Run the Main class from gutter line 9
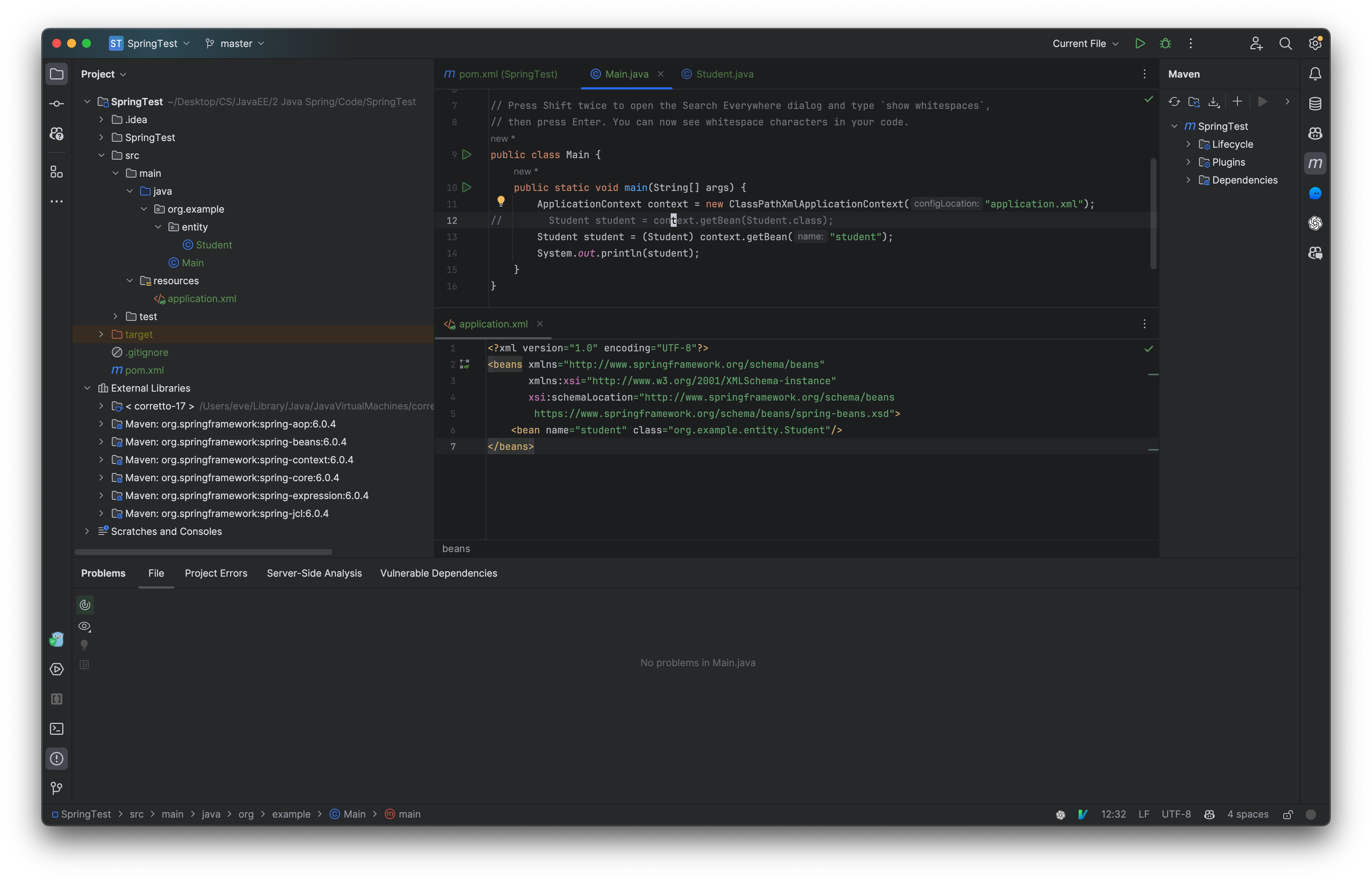 click(x=466, y=154)
